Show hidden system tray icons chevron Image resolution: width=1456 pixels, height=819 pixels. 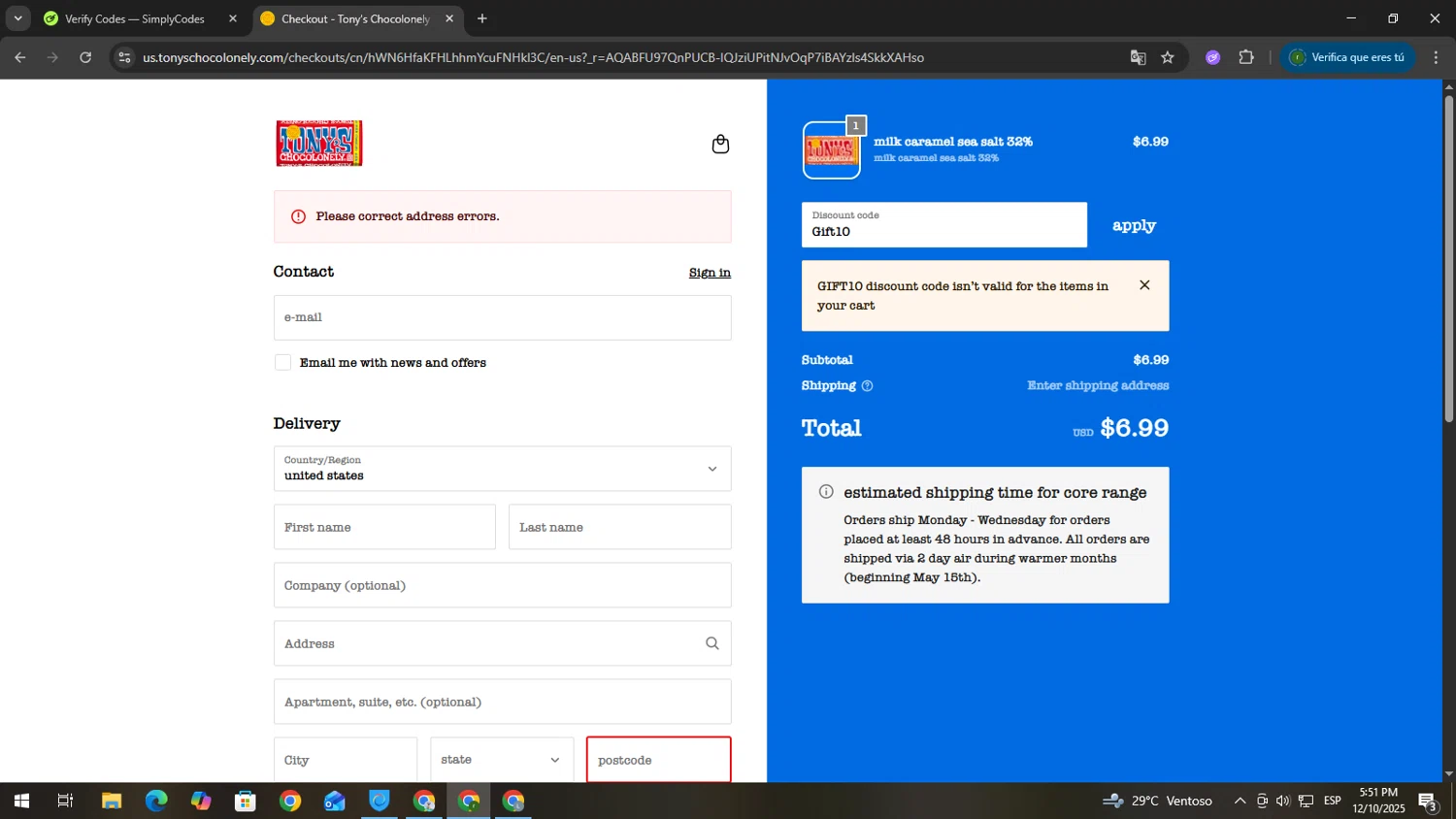pyautogui.click(x=1240, y=801)
